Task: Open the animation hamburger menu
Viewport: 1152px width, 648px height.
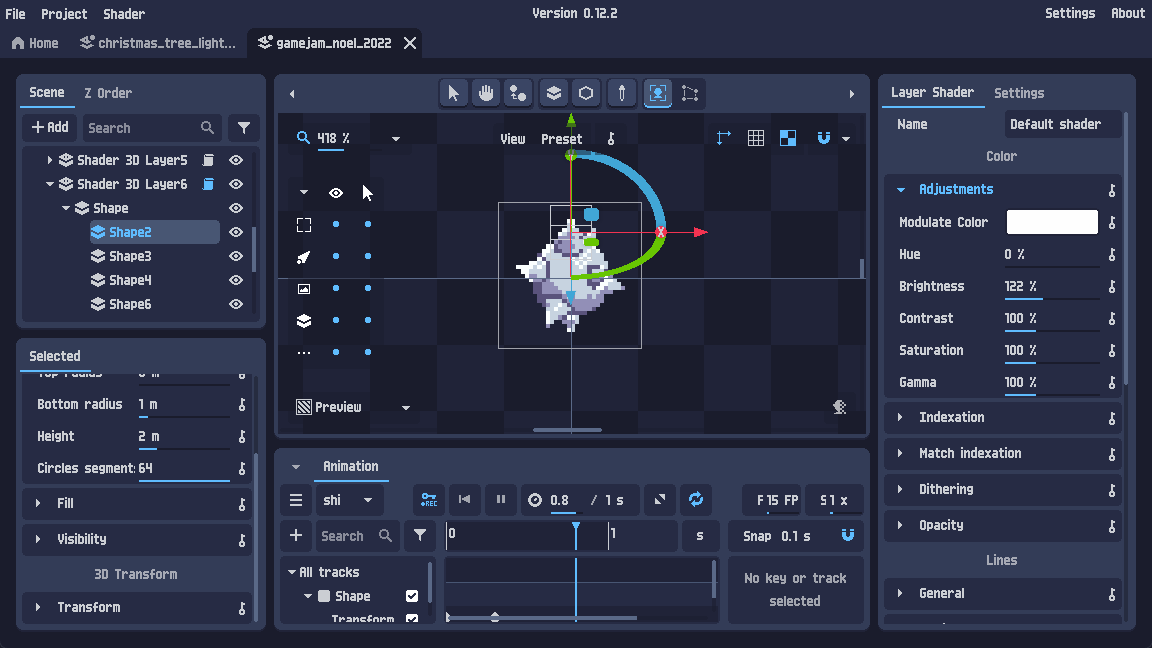Action: 296,500
